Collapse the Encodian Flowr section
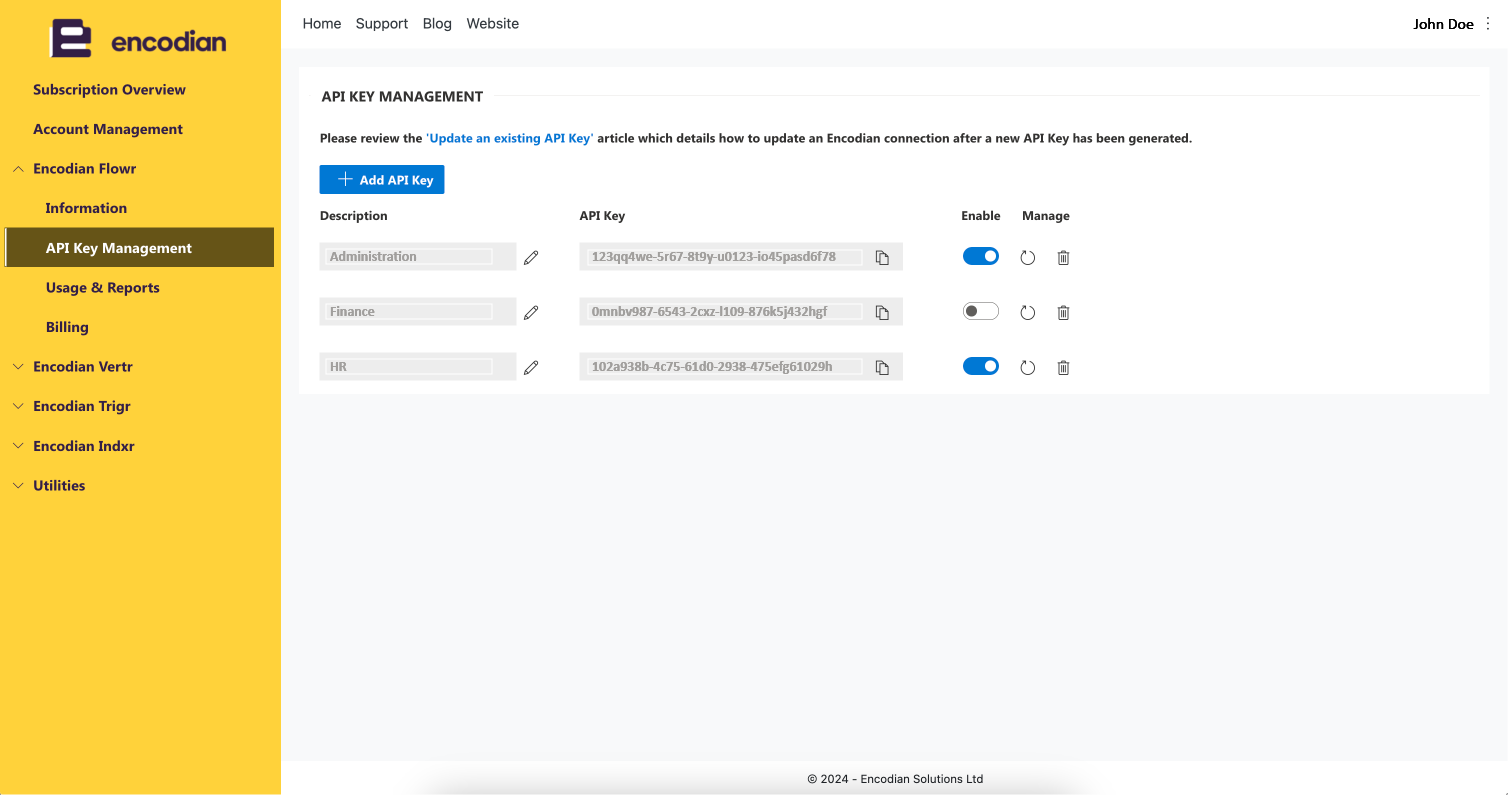Viewport: 1508px width, 795px height. coord(18,169)
